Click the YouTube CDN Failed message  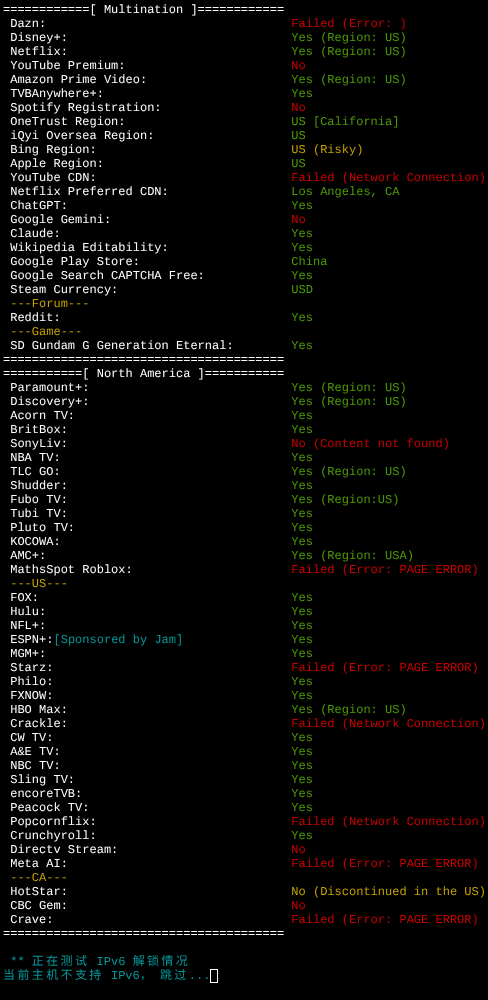pyautogui.click(x=388, y=177)
